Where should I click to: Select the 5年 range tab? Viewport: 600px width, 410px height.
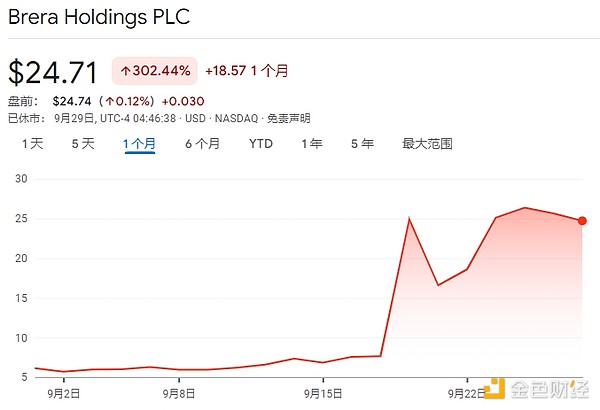[362, 144]
